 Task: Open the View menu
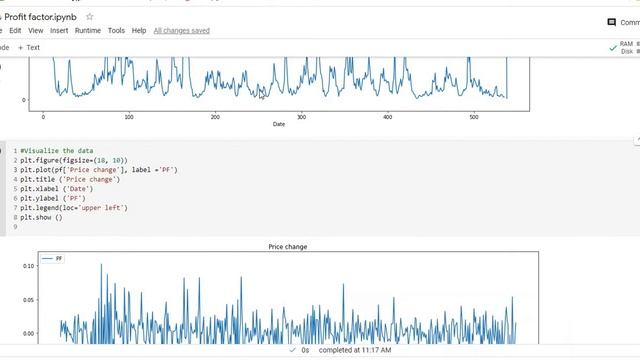pyautogui.click(x=36, y=31)
